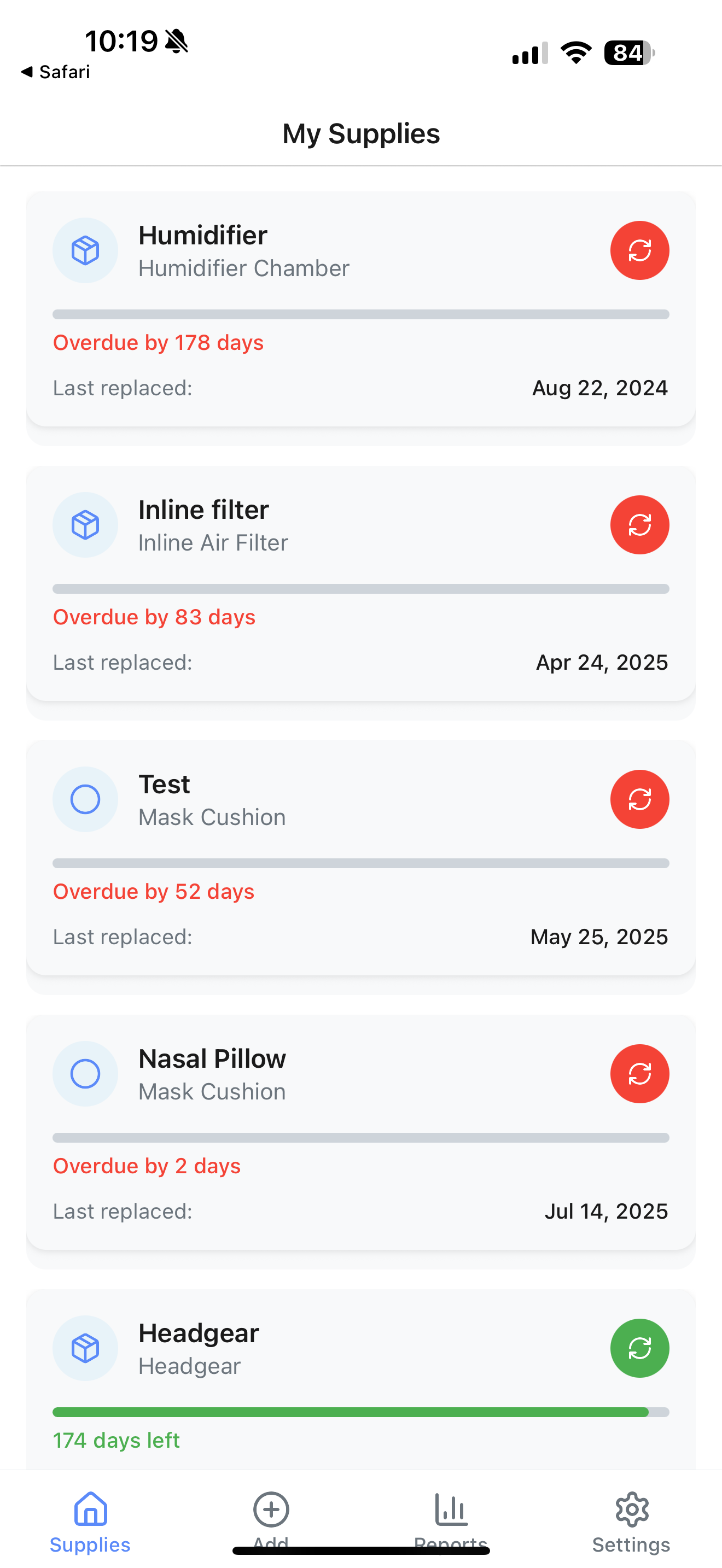
Task: Tap the Nasal Pillow last replaced date
Action: tap(605, 1212)
